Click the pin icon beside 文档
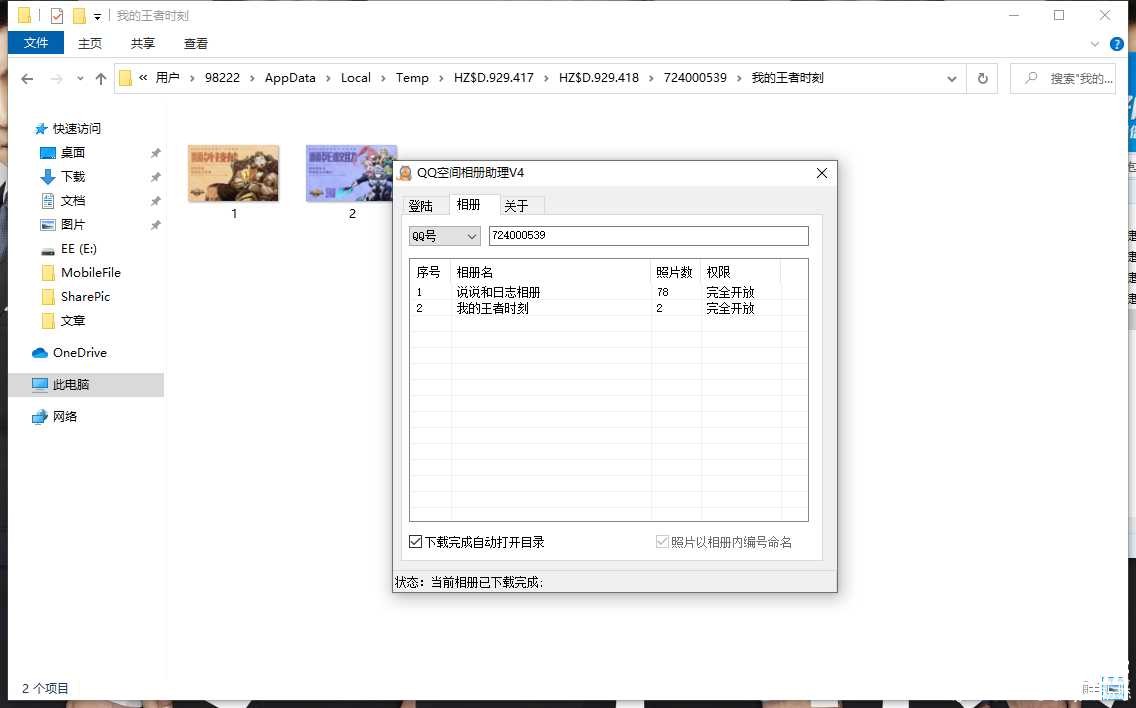Viewport: 1136px width, 708px height. [x=155, y=201]
